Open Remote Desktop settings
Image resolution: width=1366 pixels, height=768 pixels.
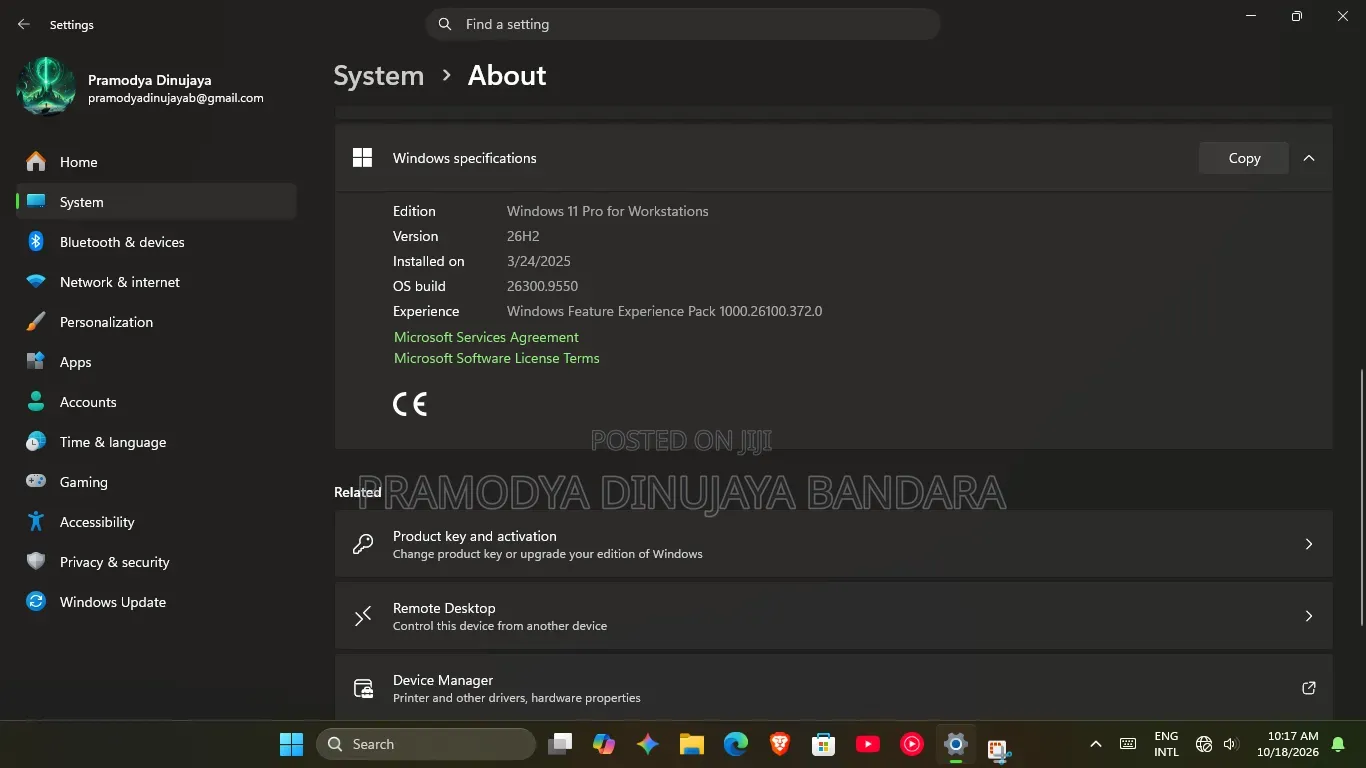(833, 616)
